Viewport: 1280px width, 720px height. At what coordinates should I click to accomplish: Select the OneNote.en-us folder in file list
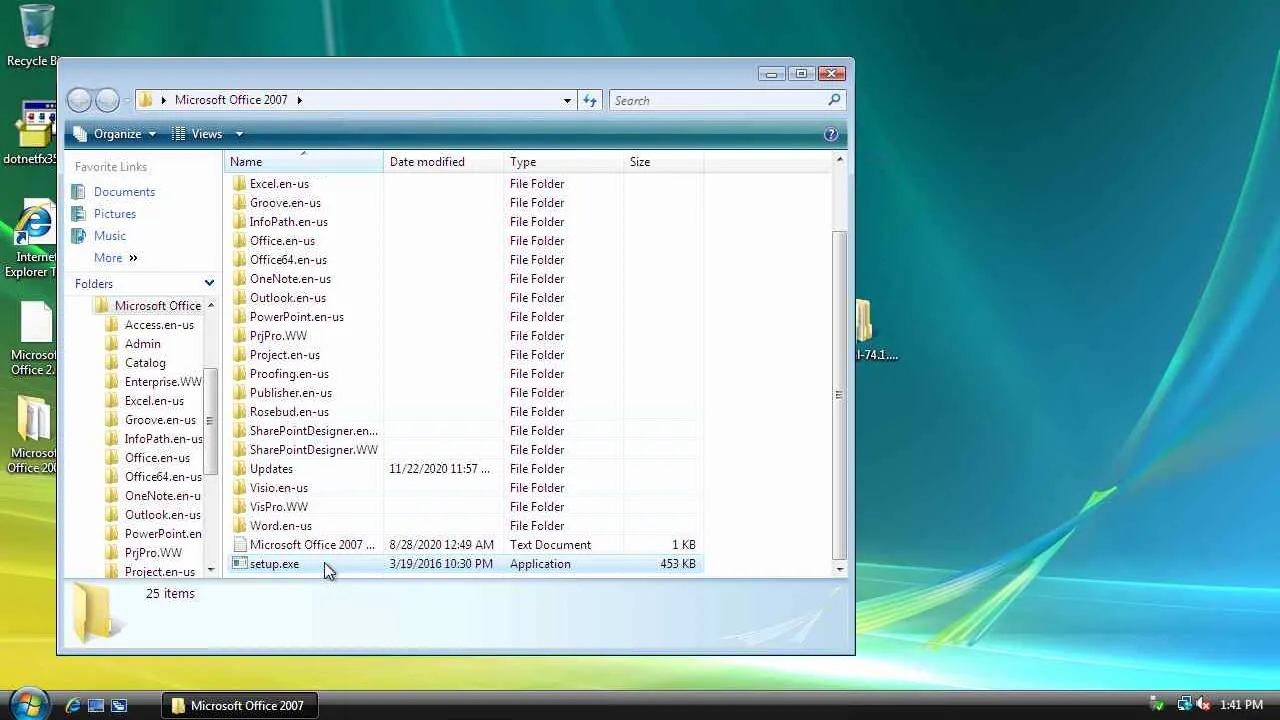click(290, 279)
